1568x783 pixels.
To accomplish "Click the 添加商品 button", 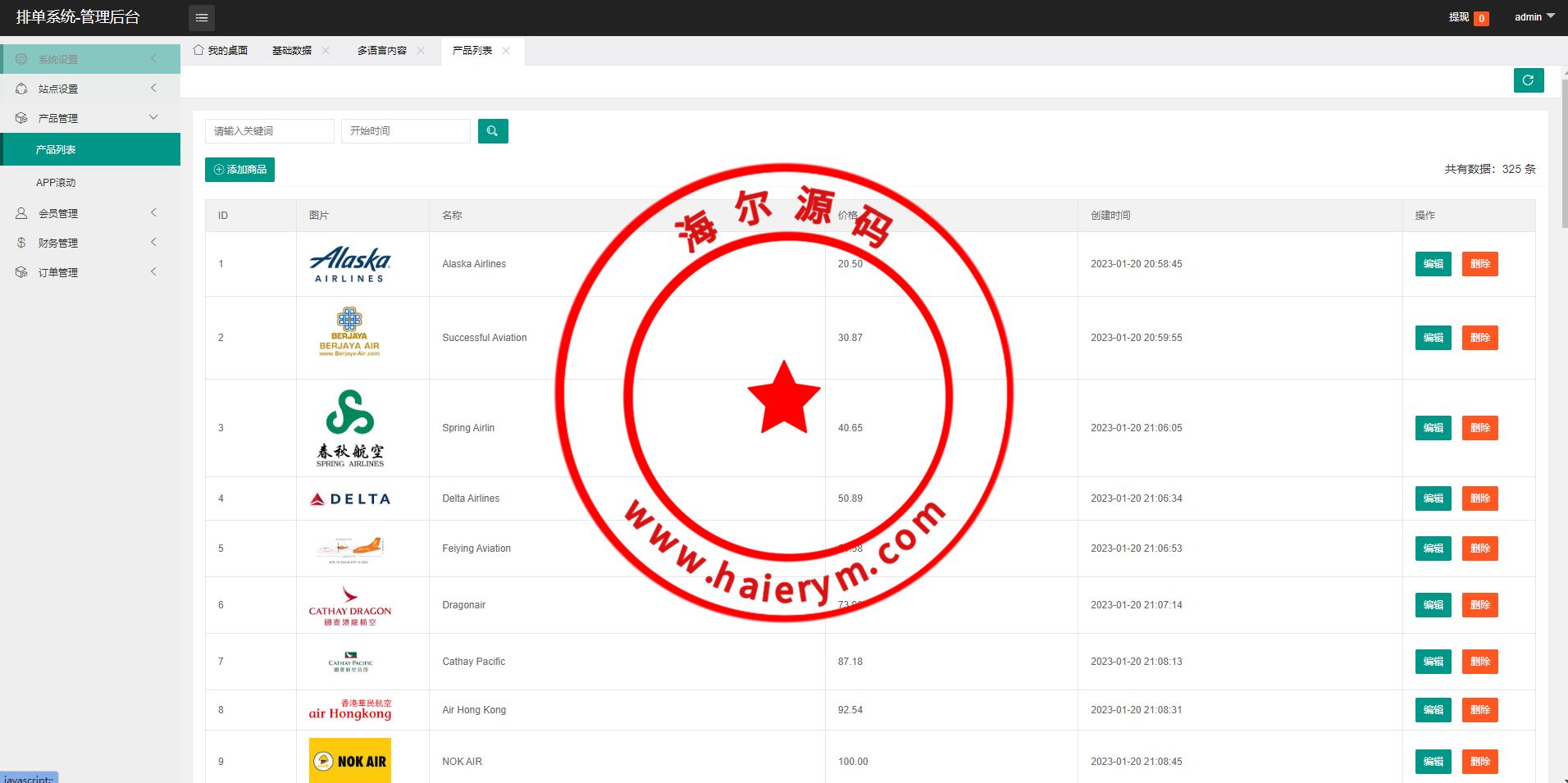I will [x=239, y=170].
